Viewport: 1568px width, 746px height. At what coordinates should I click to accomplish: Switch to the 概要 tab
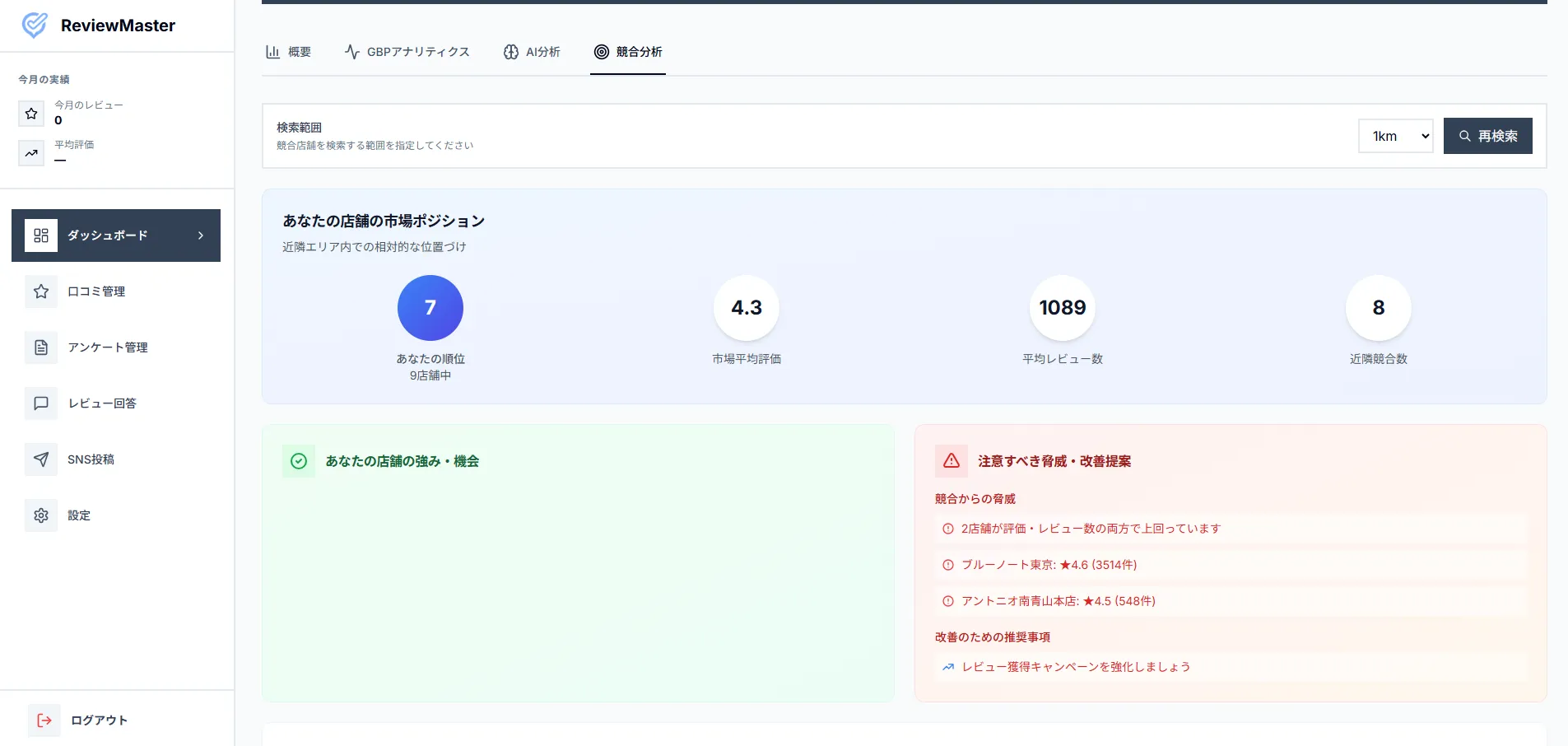click(x=288, y=52)
